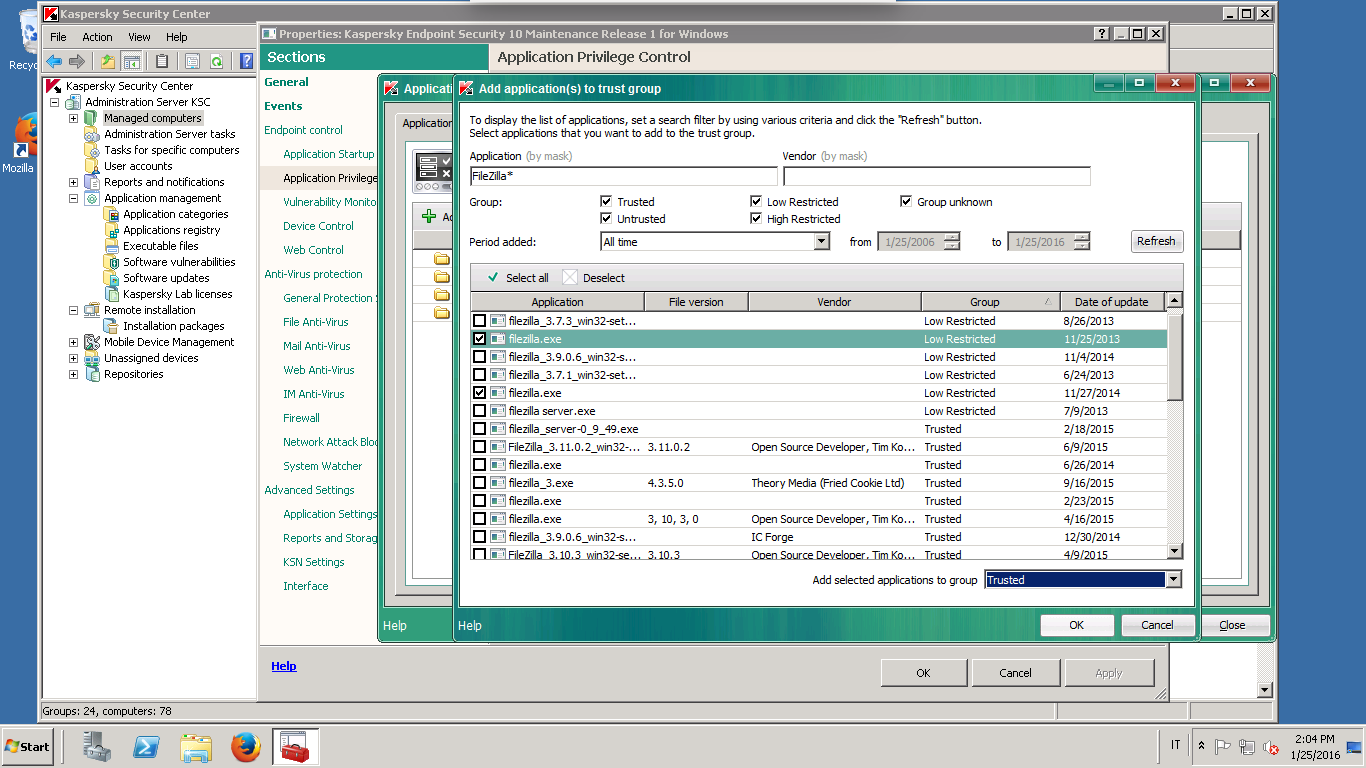Click the Installation packages icon
Image resolution: width=1366 pixels, height=768 pixels.
click(x=111, y=326)
